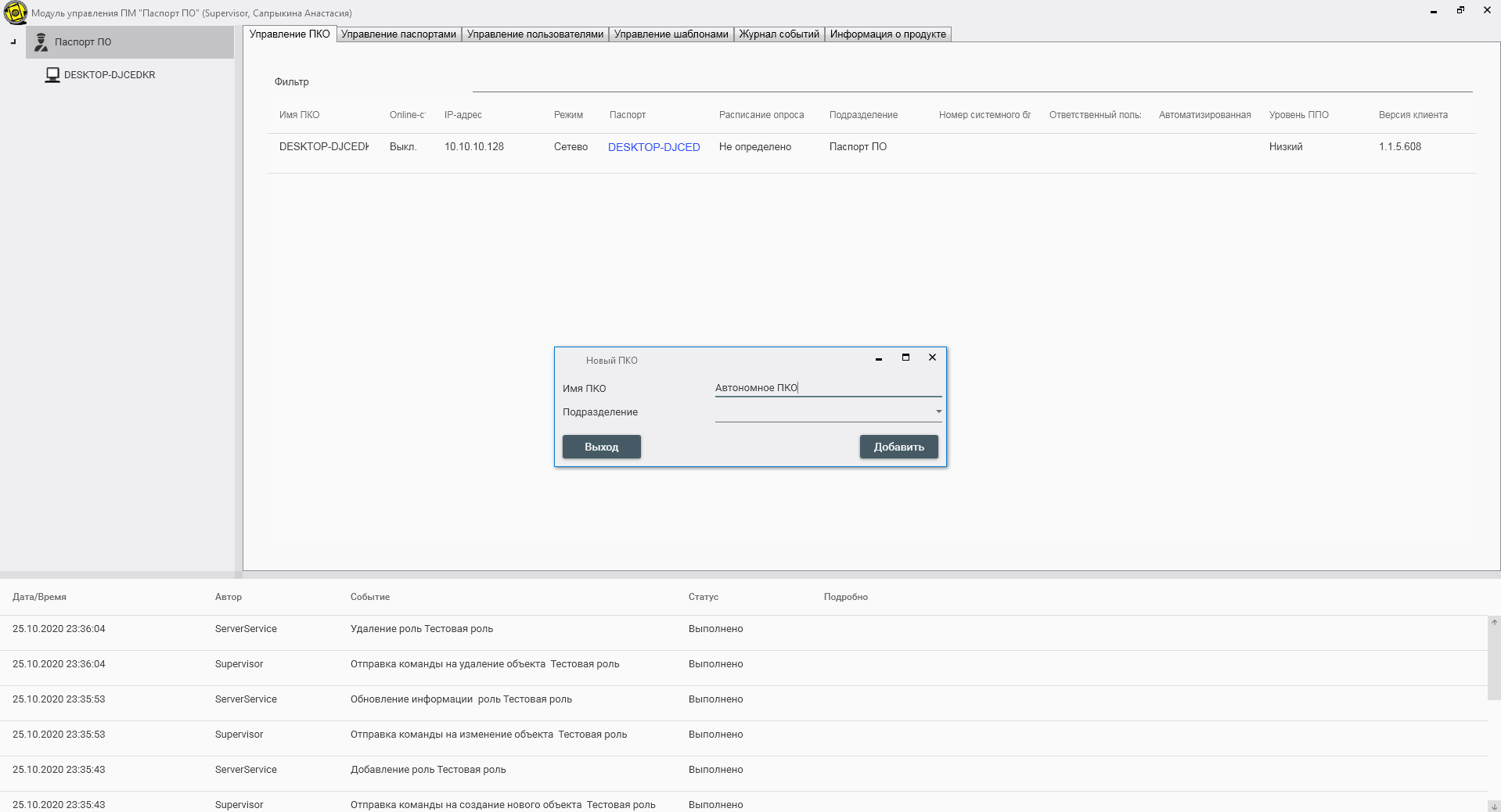1501x812 pixels.
Task: Click the IP address 10.10.10.128 cell
Action: [x=474, y=147]
